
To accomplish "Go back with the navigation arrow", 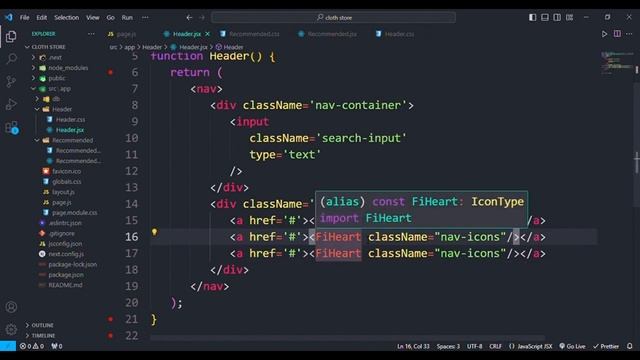I will click(x=189, y=18).
